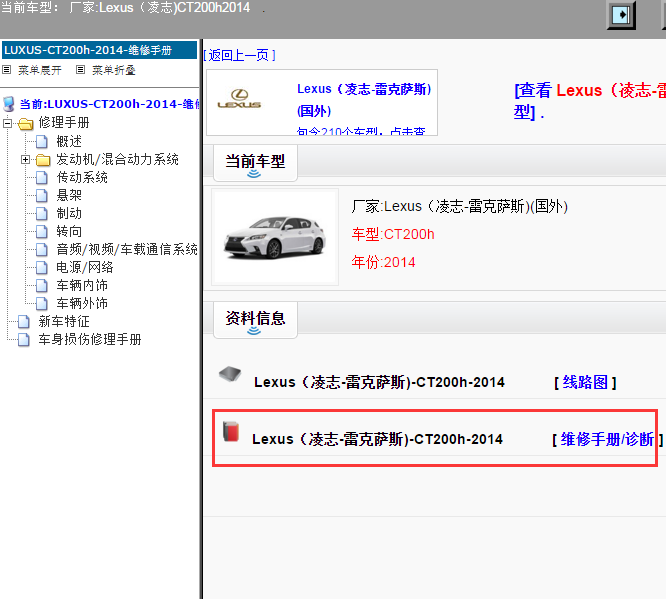Open 制动 in the tree

pos(69,213)
